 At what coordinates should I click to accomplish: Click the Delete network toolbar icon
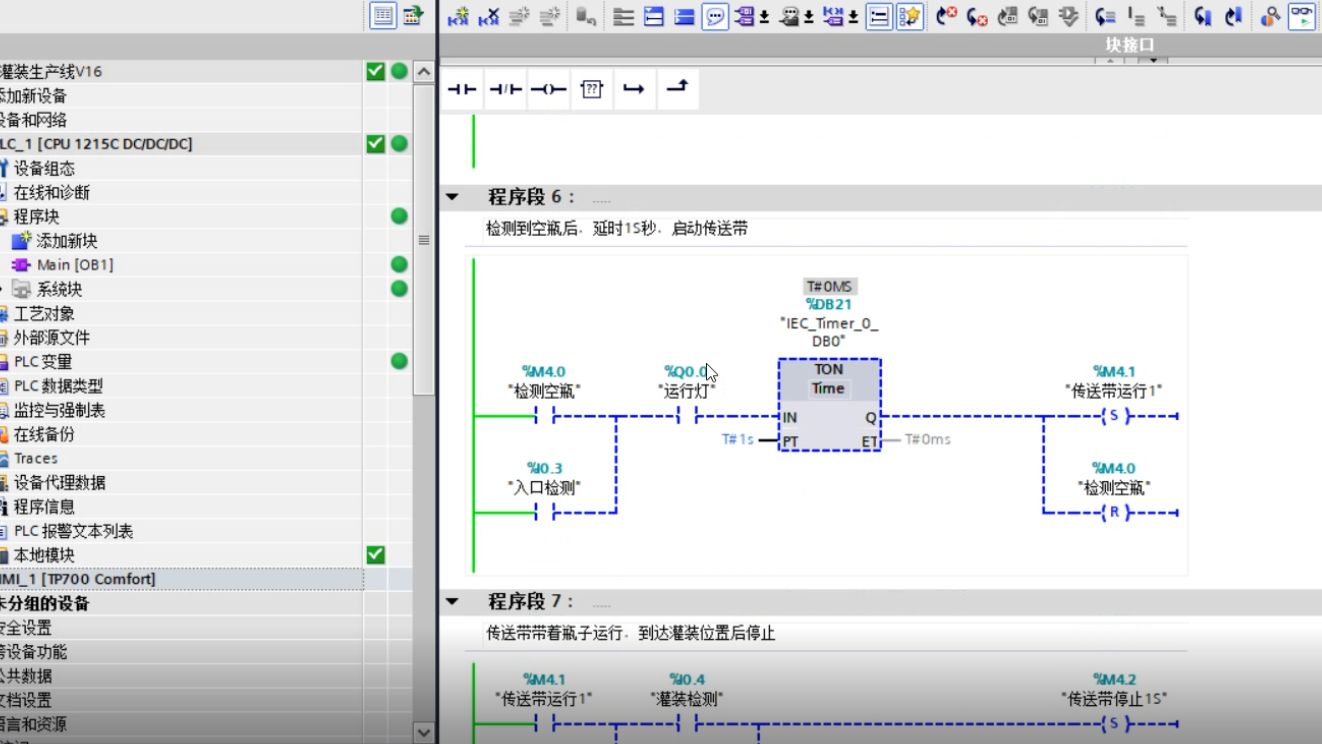tap(488, 16)
